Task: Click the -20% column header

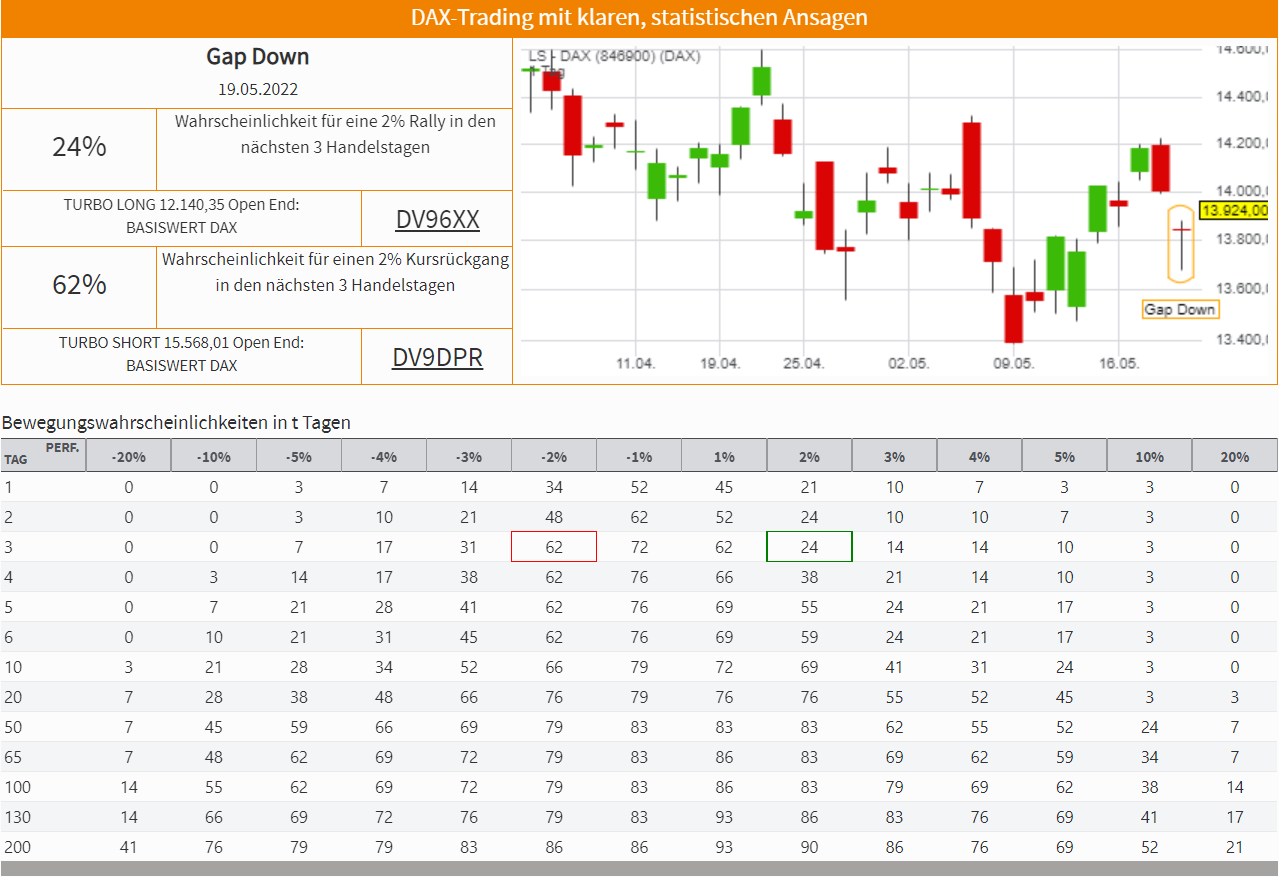Action: (x=129, y=456)
